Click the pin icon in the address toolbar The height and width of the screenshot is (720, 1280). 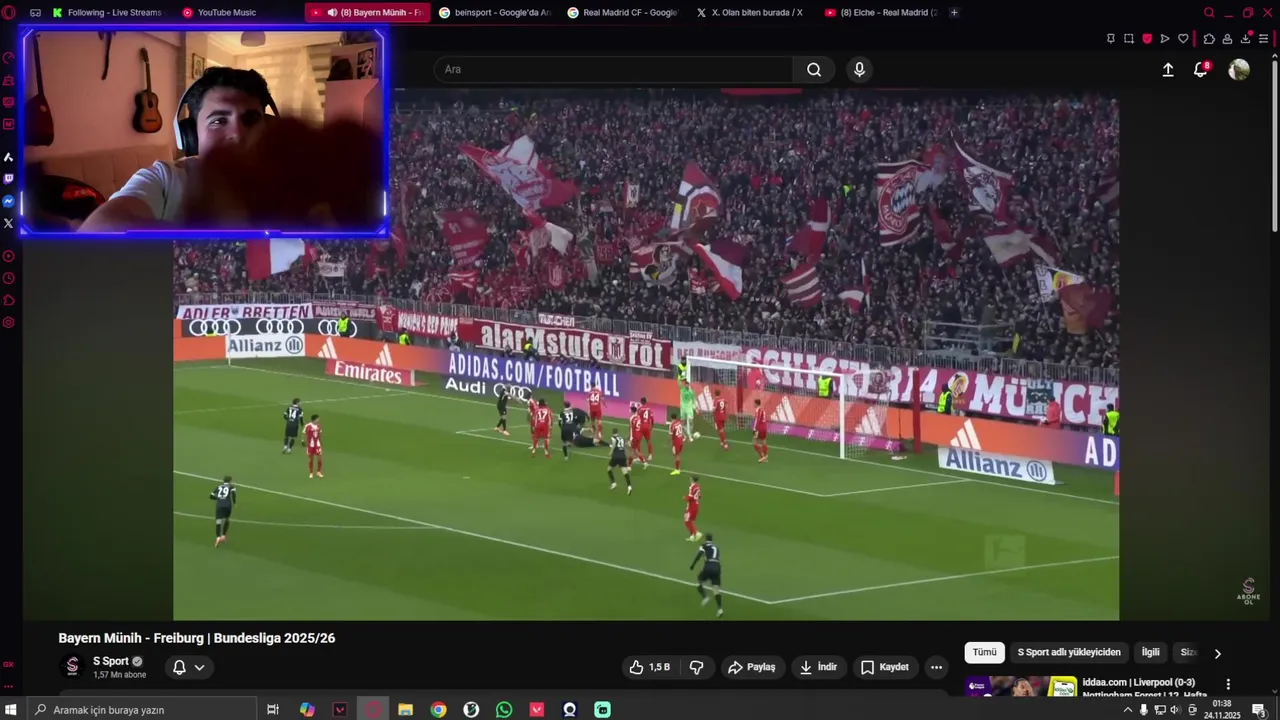tap(1111, 39)
